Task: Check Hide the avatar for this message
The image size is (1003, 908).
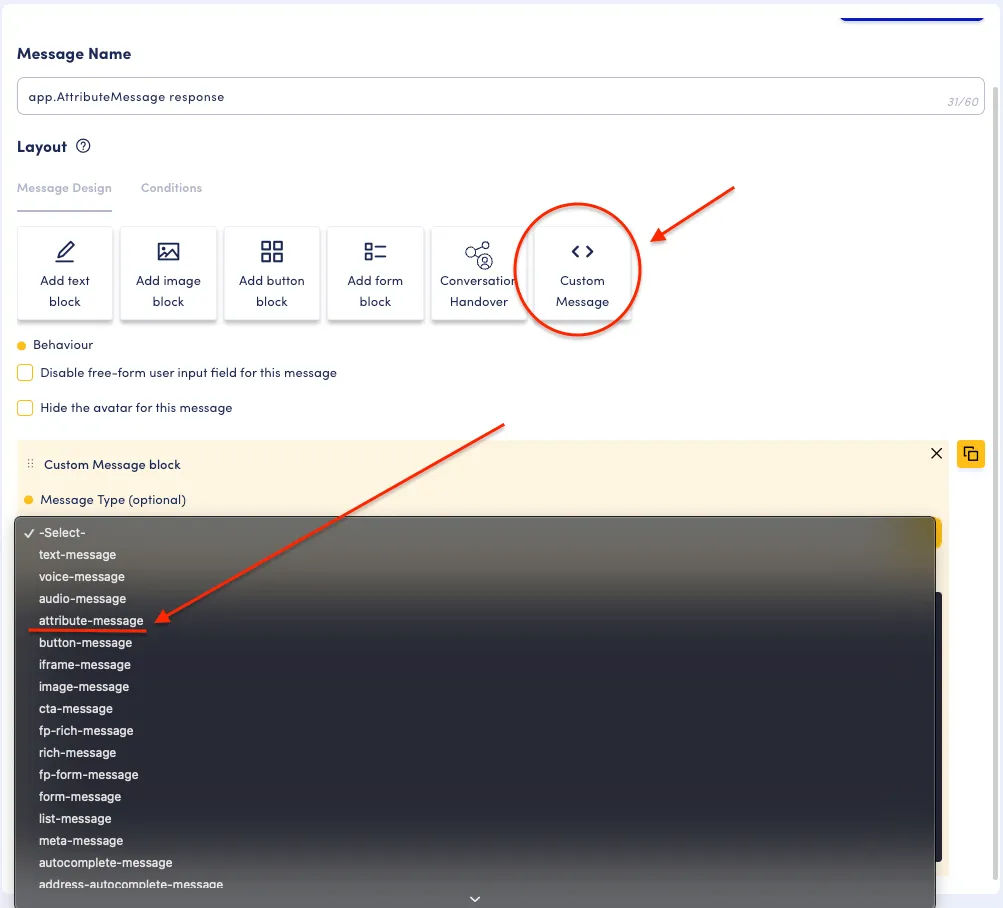Action: pyautogui.click(x=25, y=408)
